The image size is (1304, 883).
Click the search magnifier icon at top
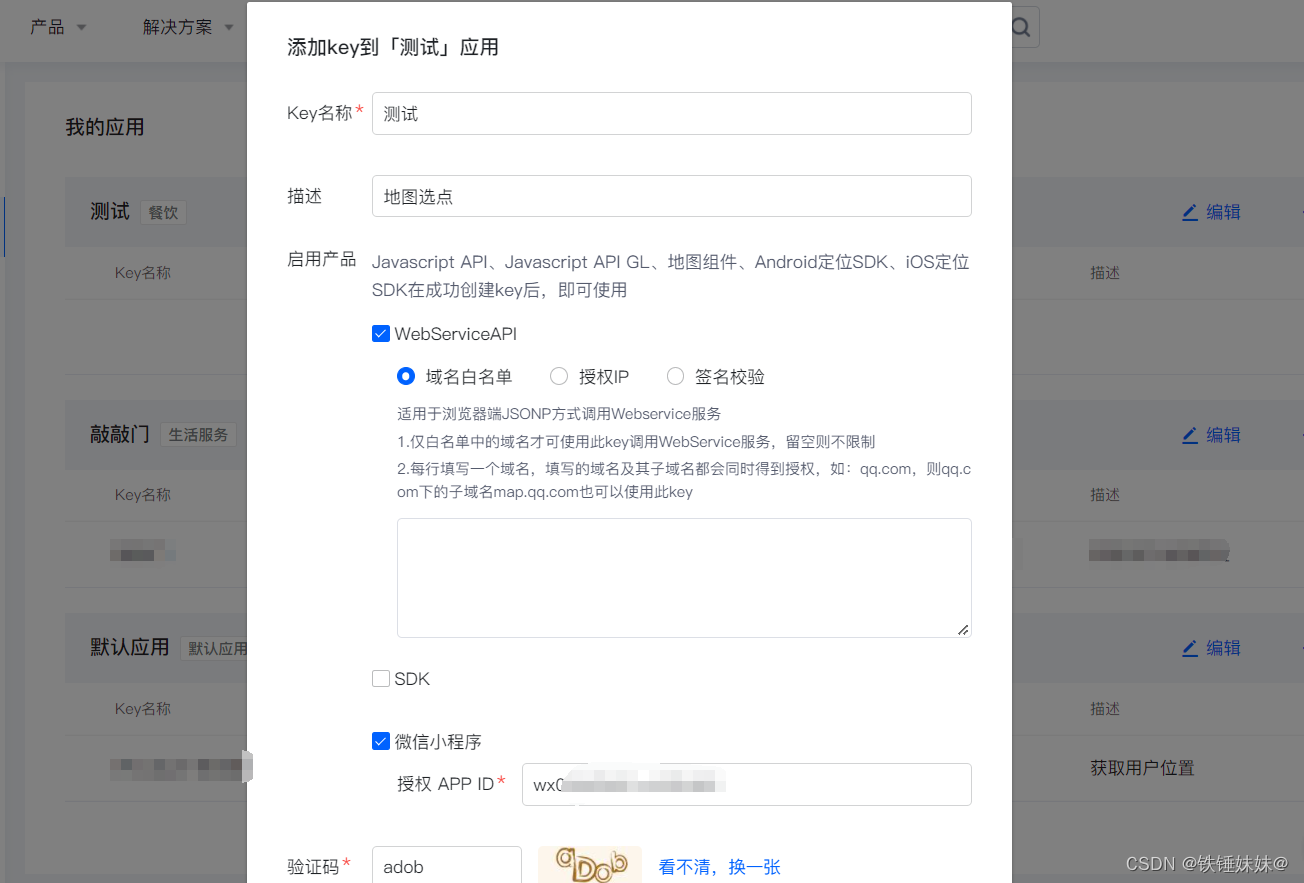click(x=1021, y=28)
